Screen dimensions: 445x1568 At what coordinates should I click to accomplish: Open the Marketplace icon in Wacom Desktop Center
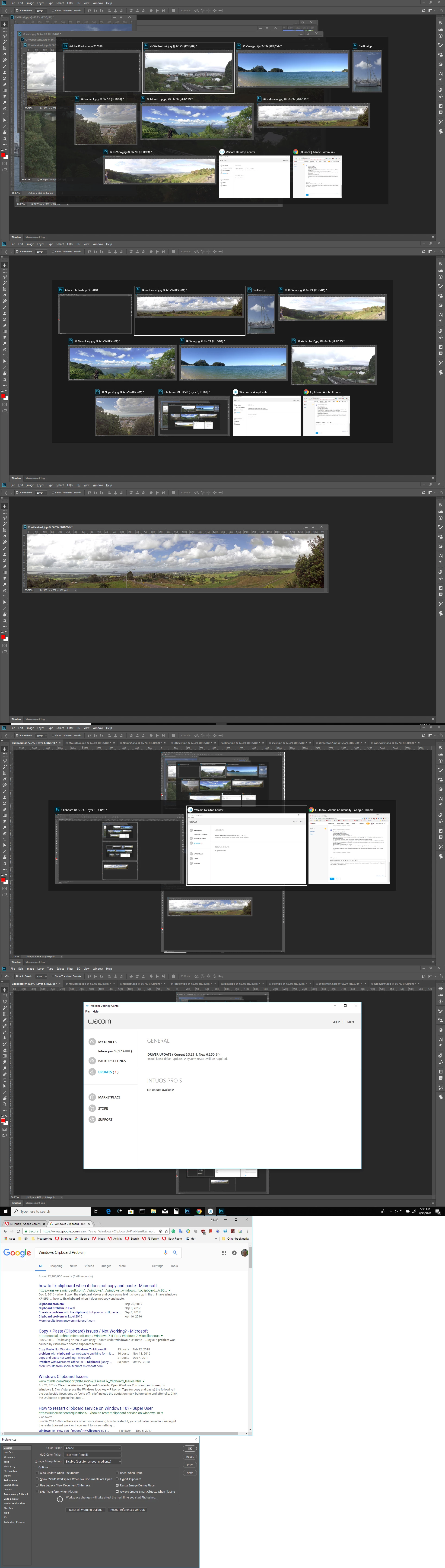click(x=92, y=1097)
